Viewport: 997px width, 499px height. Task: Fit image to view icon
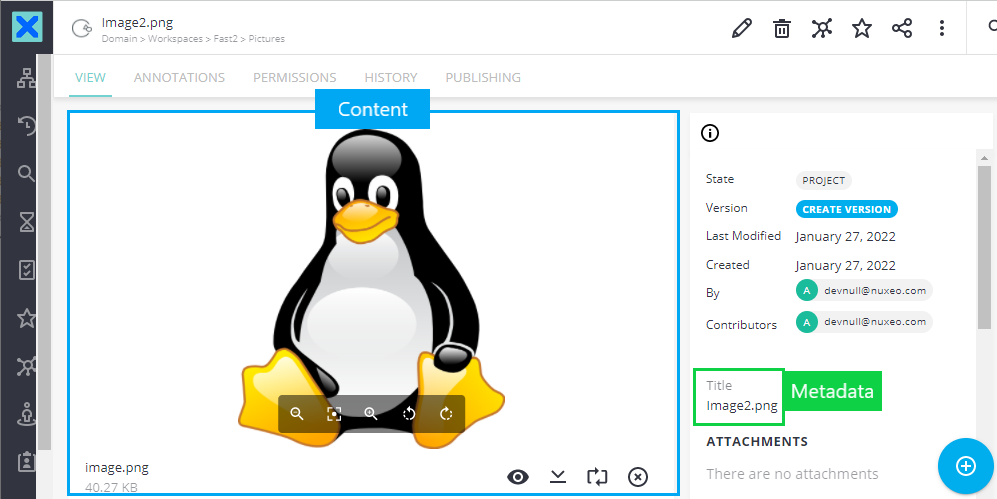[334, 414]
